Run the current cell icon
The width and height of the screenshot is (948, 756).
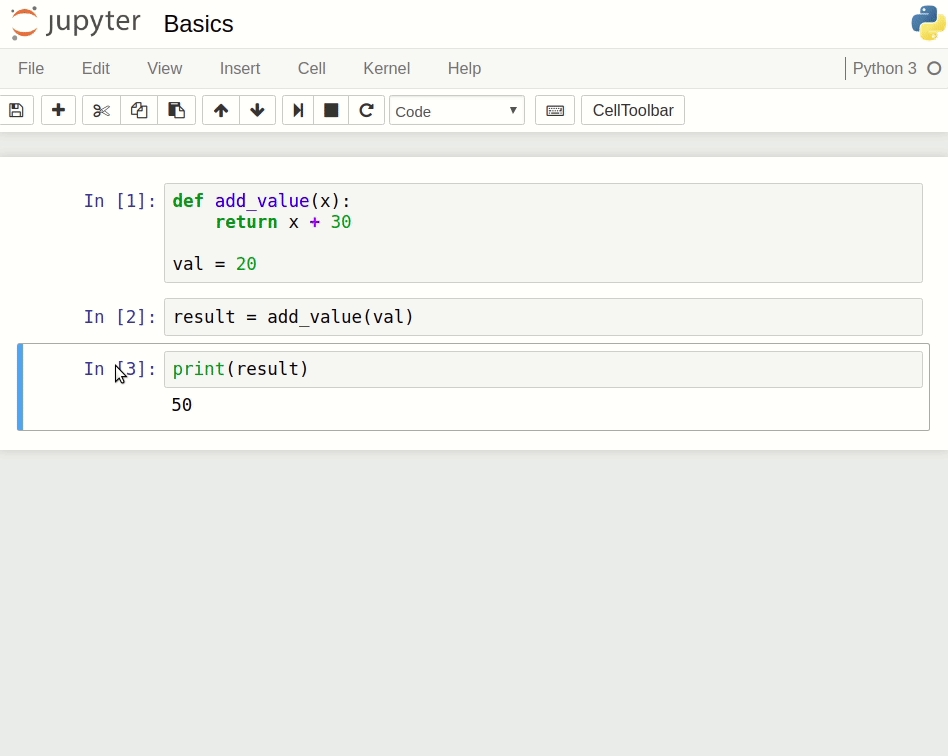[x=298, y=110]
